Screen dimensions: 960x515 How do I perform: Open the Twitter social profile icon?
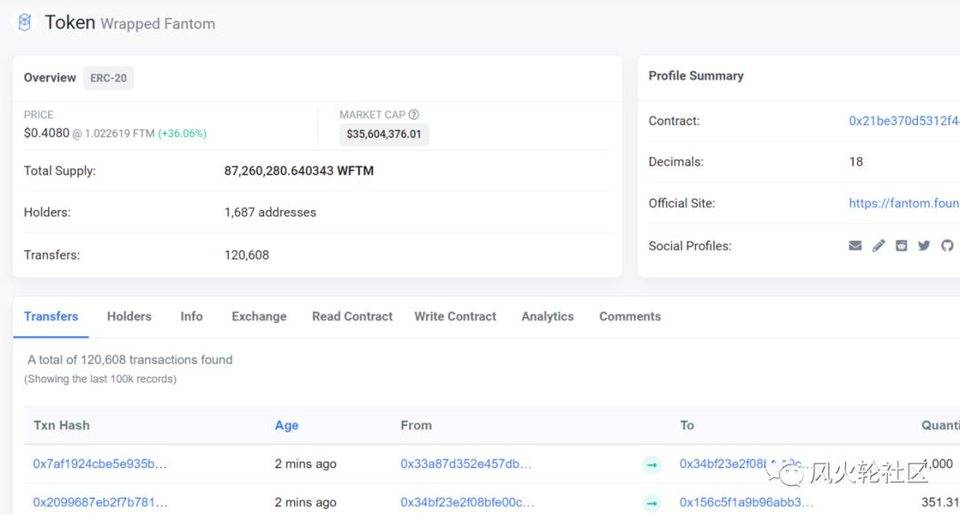pyautogui.click(x=924, y=246)
